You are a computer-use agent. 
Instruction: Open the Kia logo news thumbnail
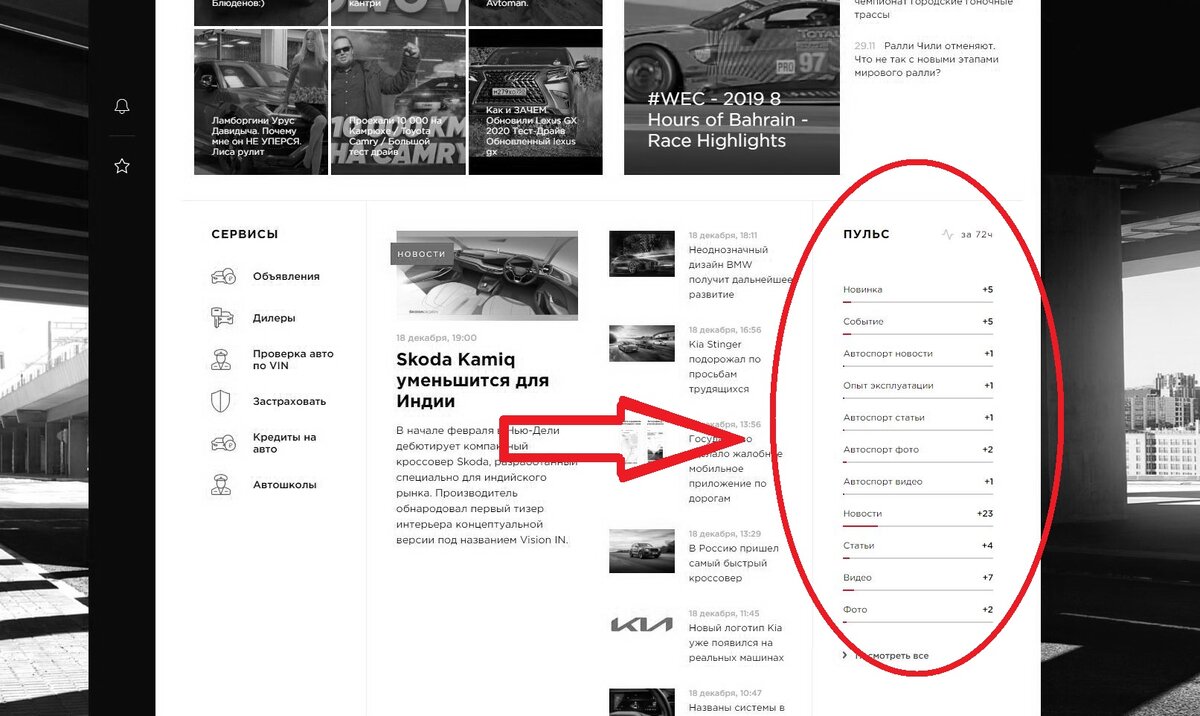(642, 625)
